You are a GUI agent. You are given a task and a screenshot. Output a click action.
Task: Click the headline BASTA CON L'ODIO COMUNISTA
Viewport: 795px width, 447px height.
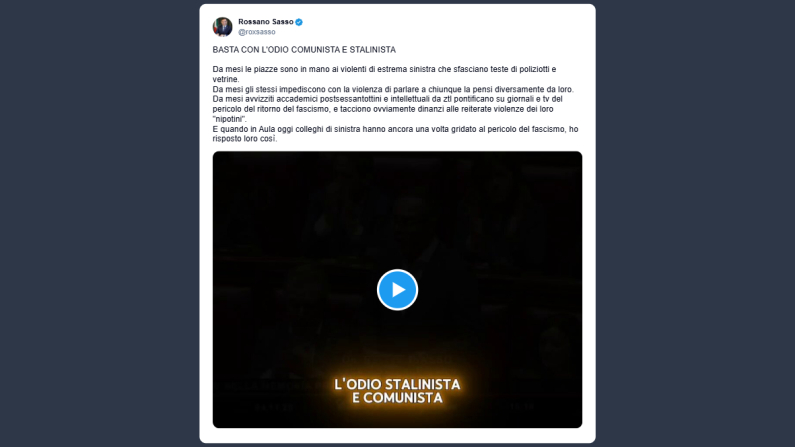pos(304,50)
